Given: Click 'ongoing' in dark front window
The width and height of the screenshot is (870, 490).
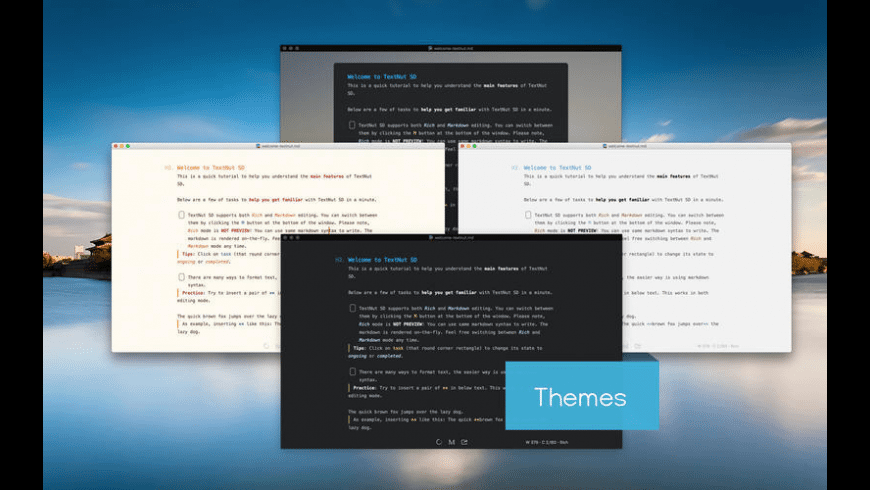Looking at the screenshot, I should pos(357,356).
